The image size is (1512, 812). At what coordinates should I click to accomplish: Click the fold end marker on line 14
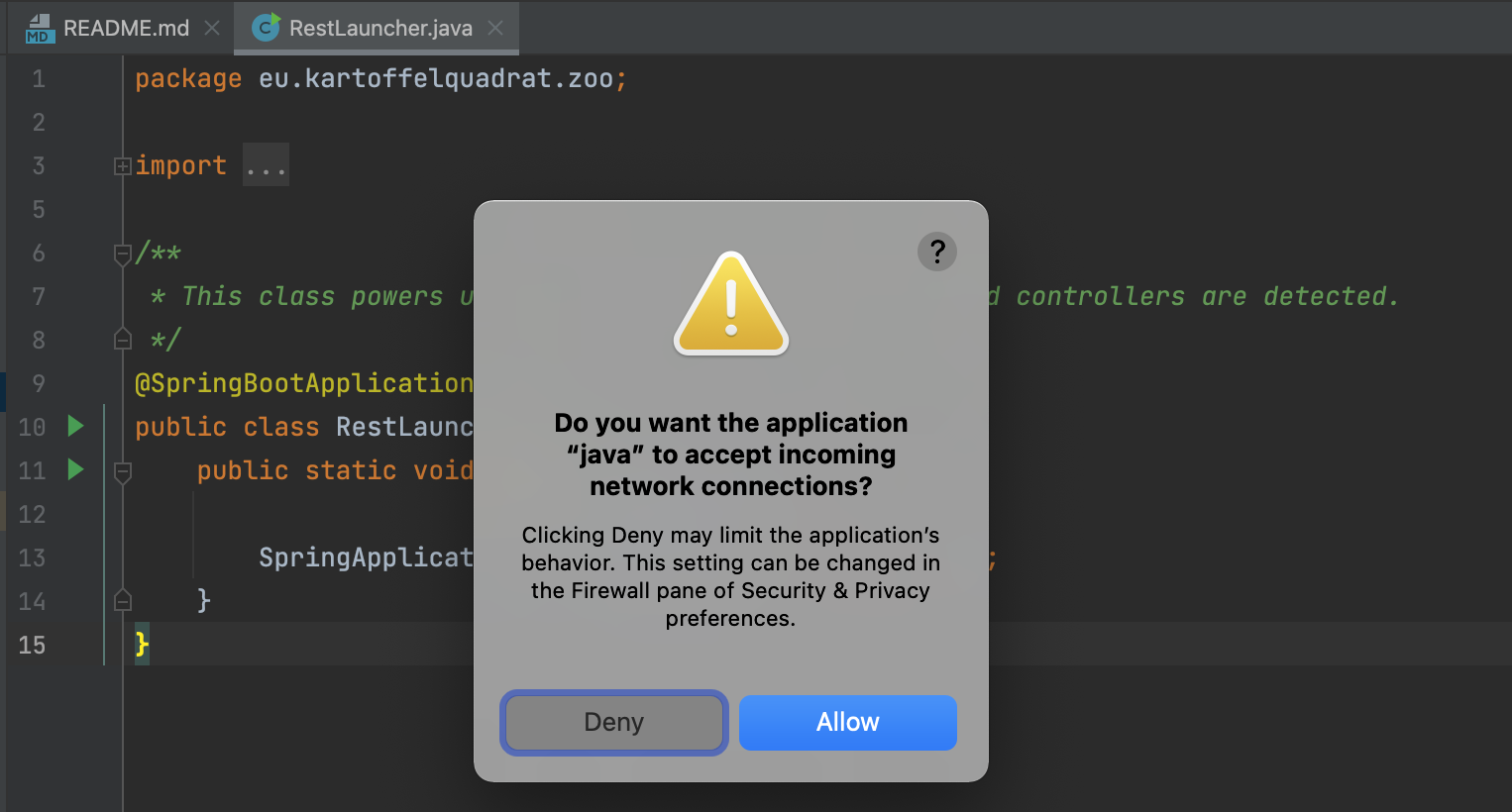(x=123, y=600)
